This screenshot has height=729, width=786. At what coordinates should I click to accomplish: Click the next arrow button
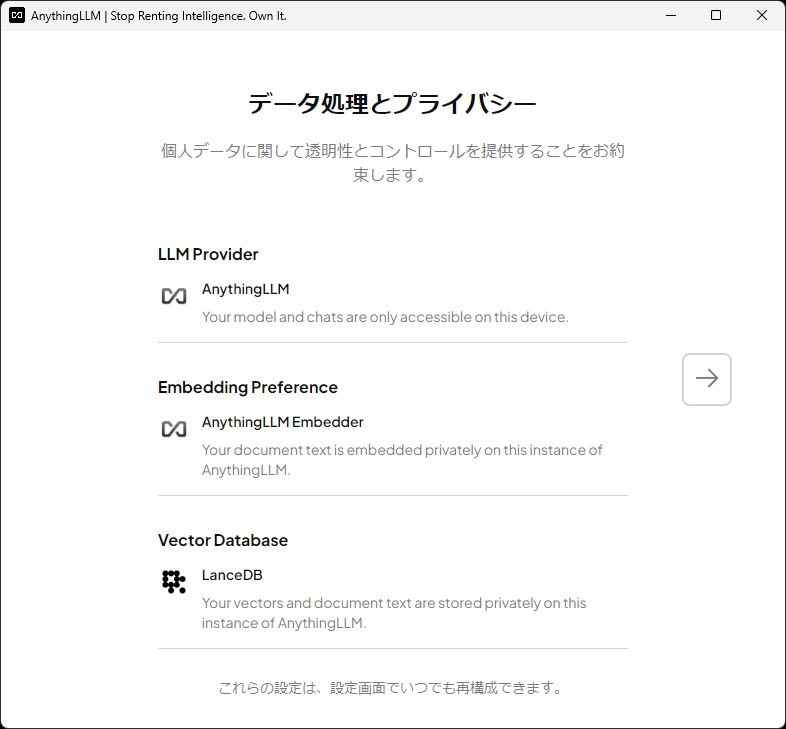[x=706, y=379]
